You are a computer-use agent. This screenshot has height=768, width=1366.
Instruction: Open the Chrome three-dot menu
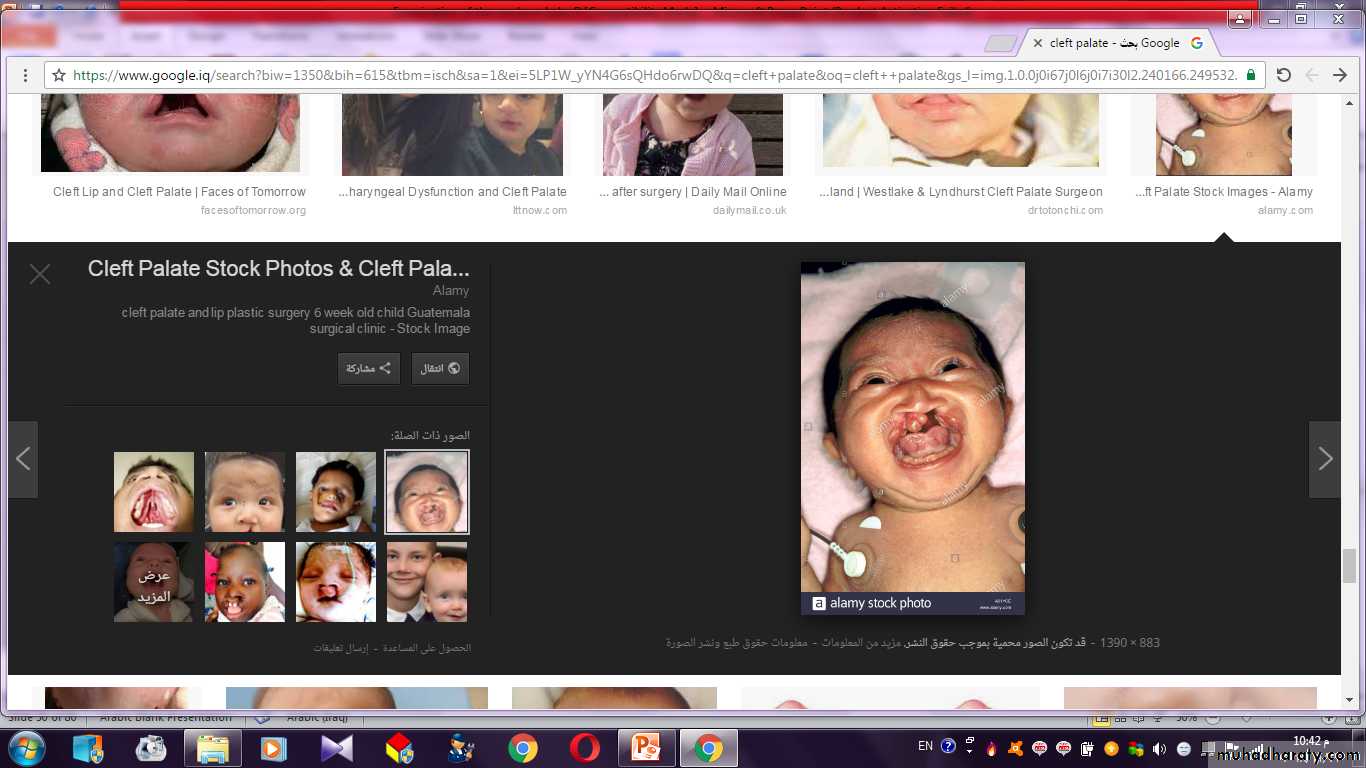click(24, 75)
